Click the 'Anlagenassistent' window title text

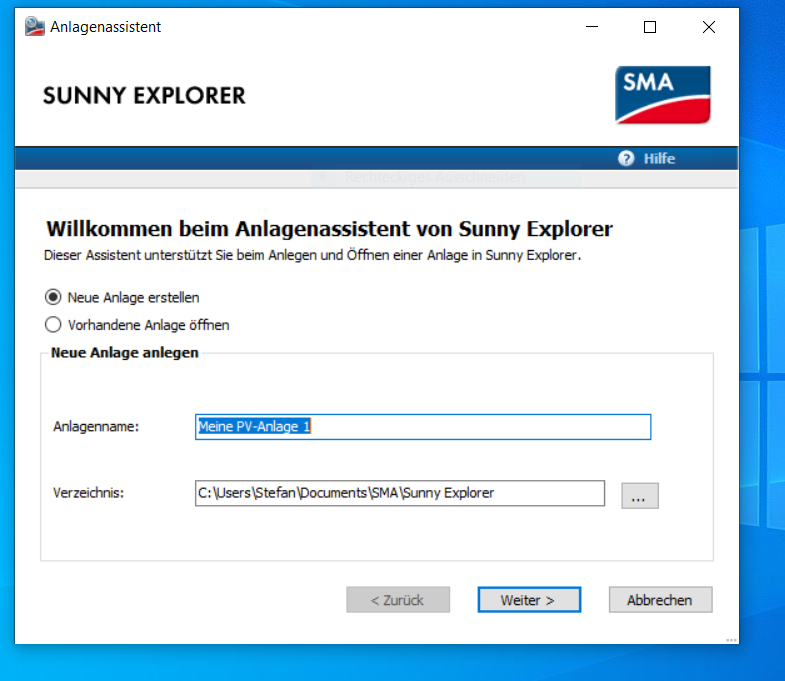106,27
